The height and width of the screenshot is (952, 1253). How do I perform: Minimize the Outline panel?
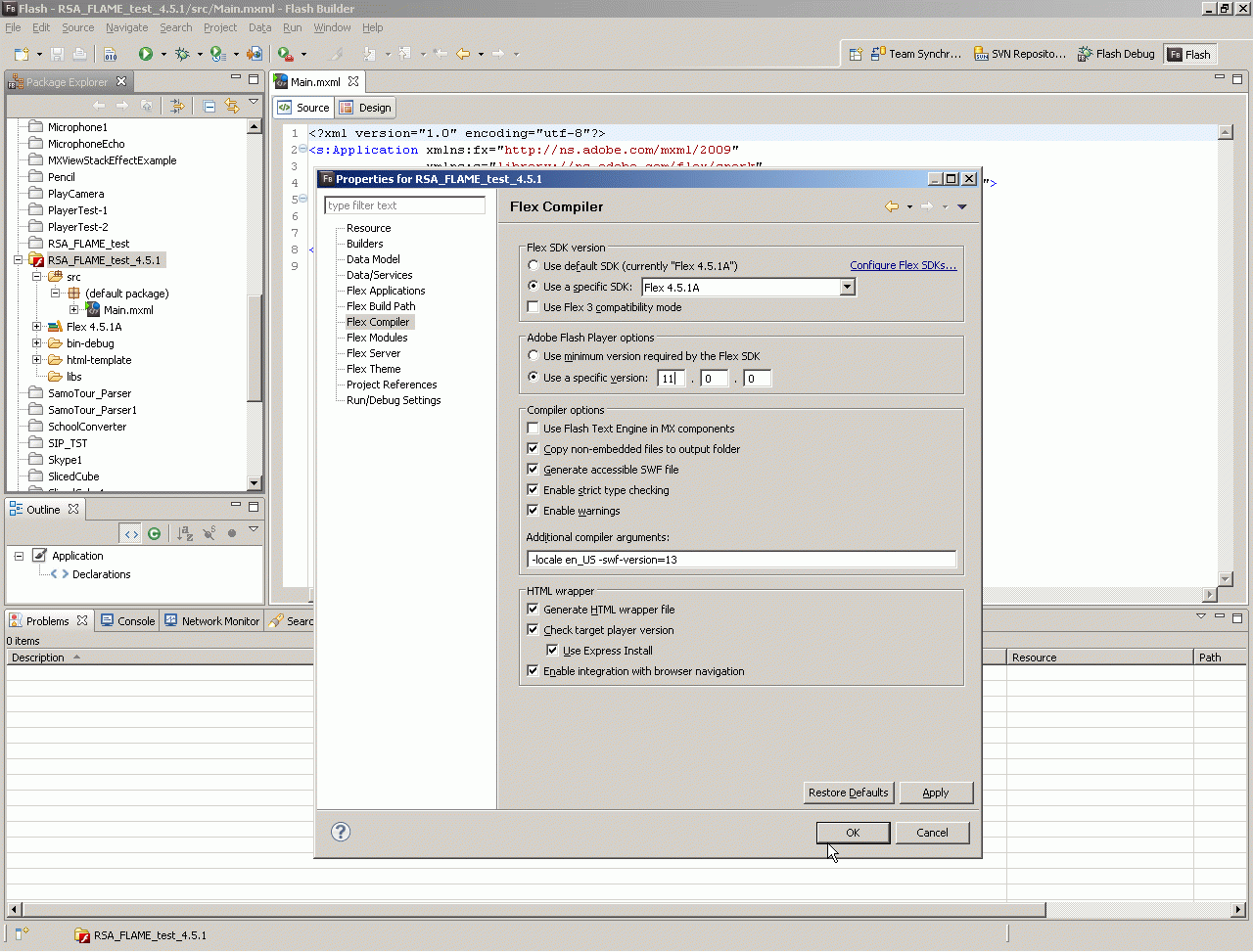235,506
